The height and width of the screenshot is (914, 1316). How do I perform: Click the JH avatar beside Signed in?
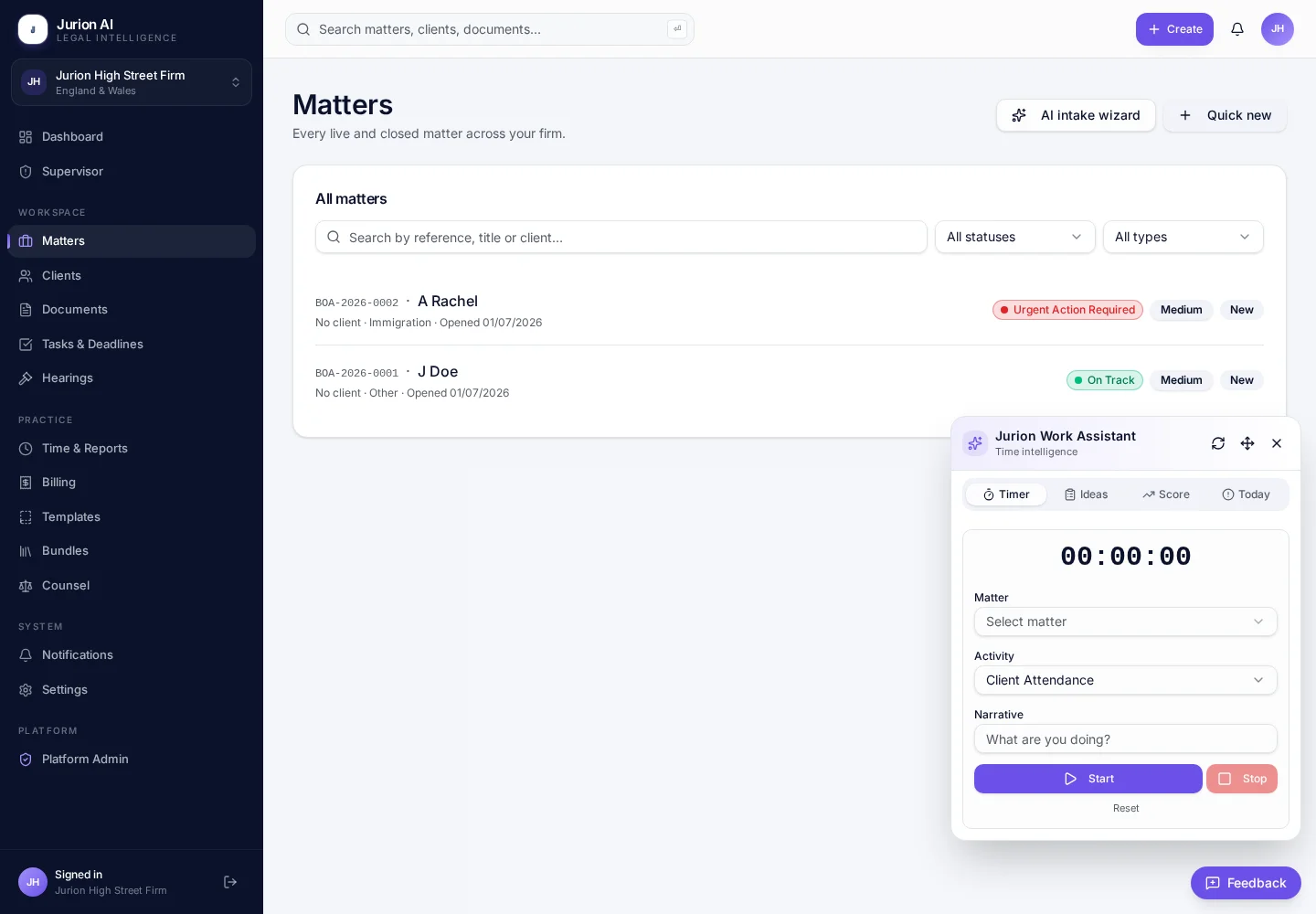[33, 882]
